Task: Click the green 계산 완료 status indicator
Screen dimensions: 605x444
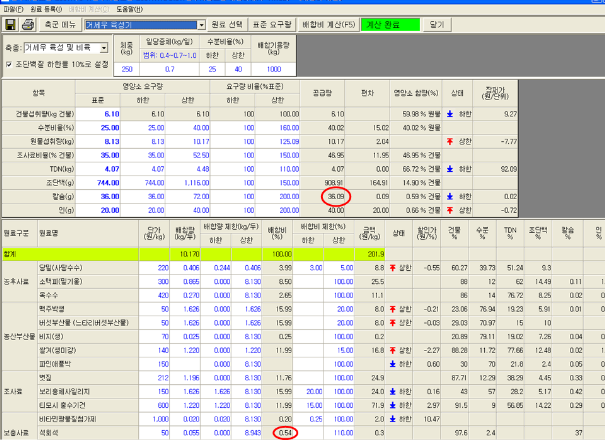Action: (x=390, y=25)
